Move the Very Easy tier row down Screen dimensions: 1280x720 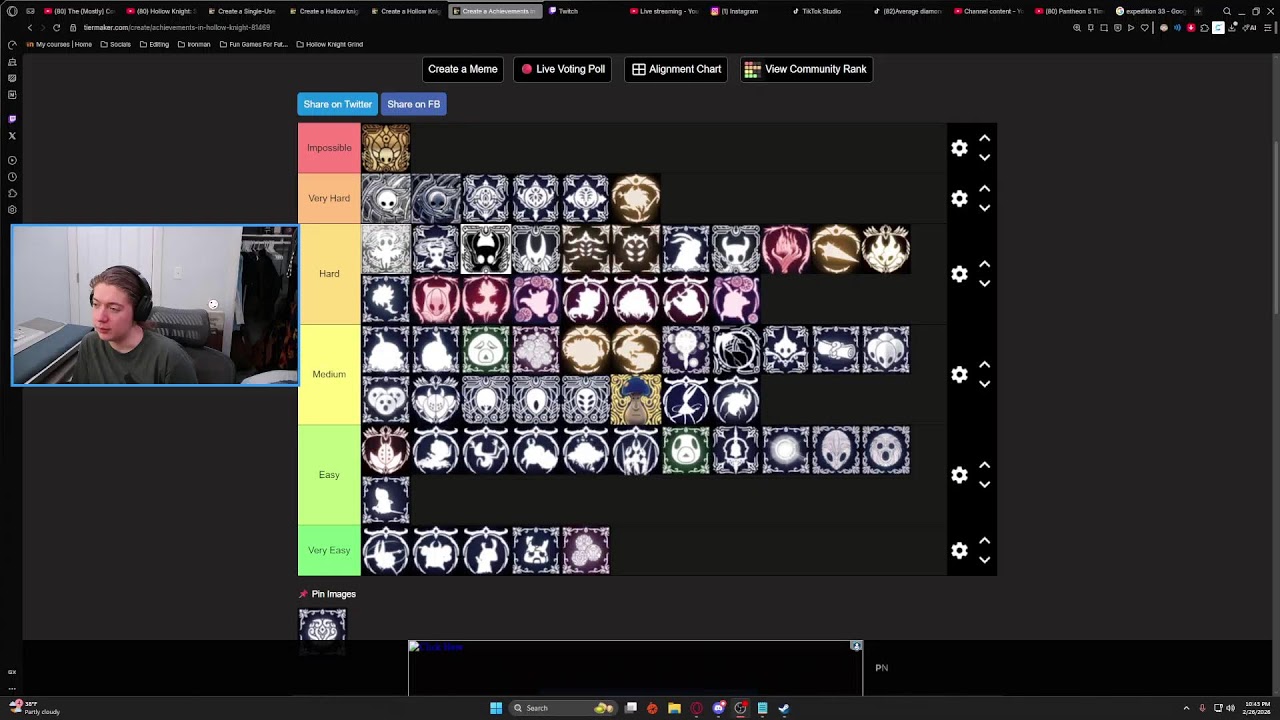pyautogui.click(x=984, y=560)
